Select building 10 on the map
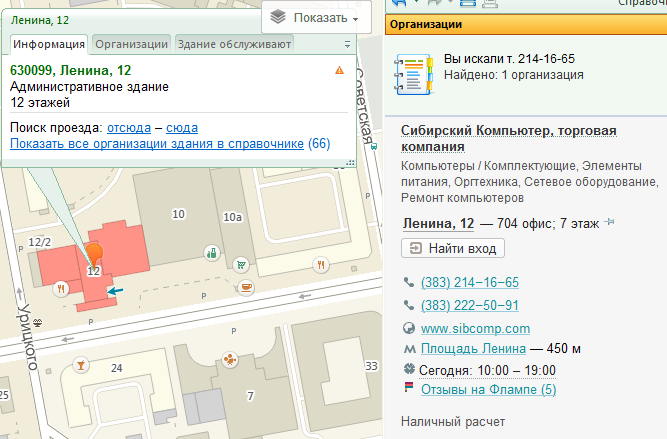667x439 pixels. [179, 214]
